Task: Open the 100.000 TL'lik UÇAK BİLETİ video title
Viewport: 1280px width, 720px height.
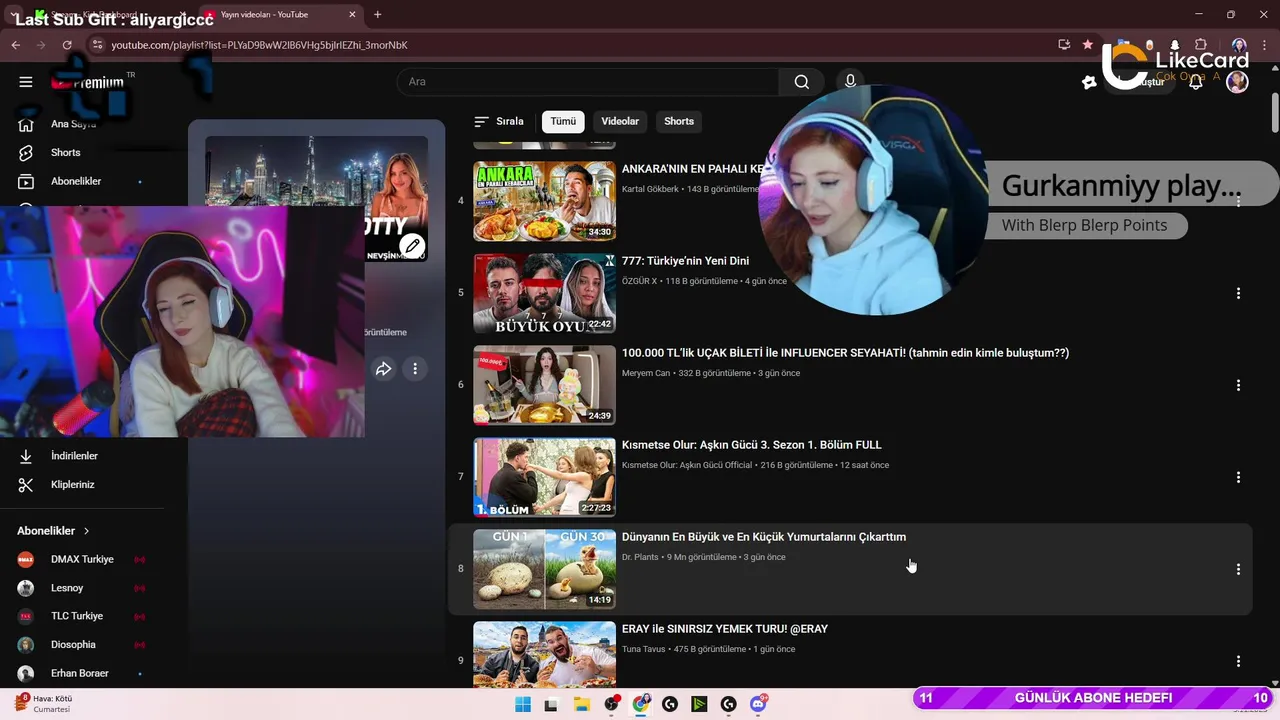Action: (845, 353)
